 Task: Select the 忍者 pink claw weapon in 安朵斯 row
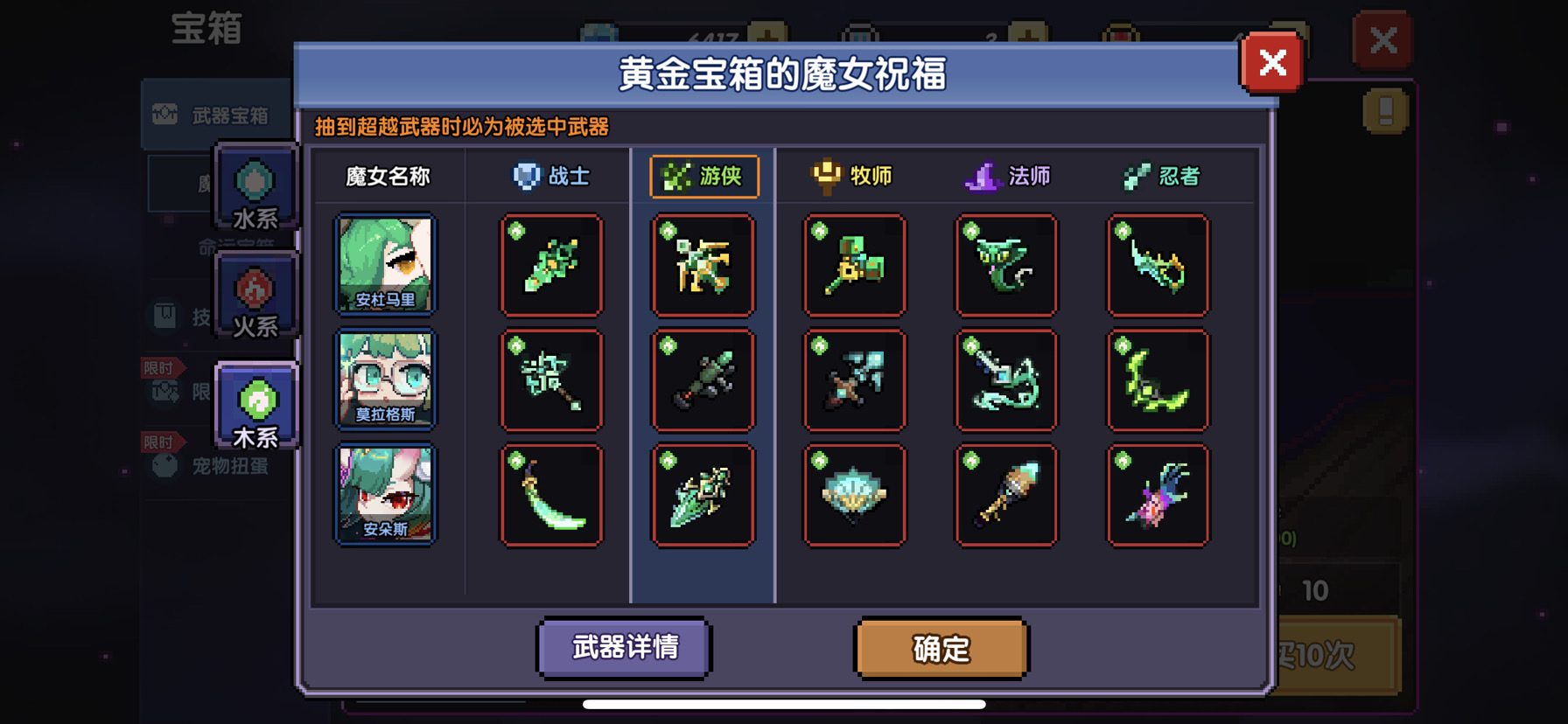tap(1158, 496)
